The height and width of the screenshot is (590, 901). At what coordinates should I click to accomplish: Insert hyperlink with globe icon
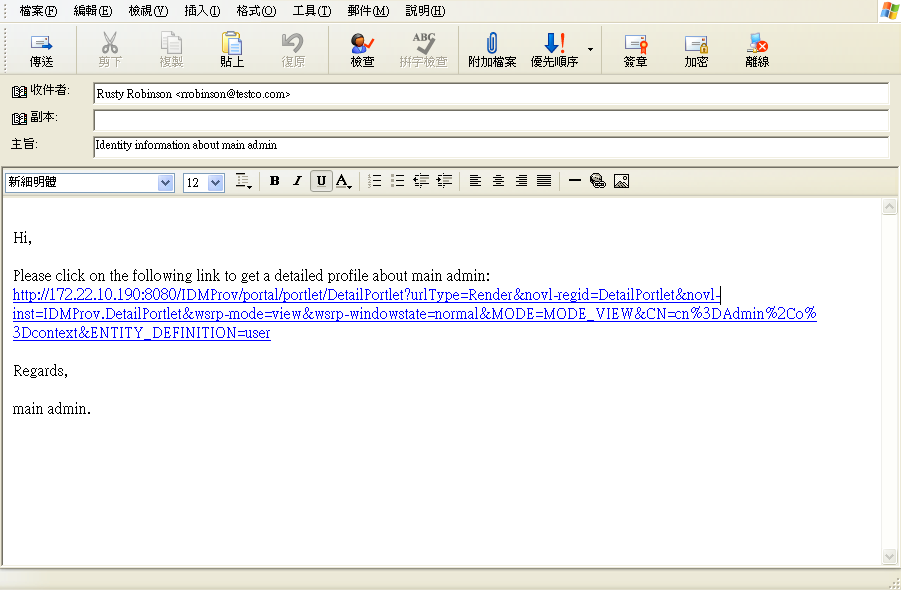pos(598,181)
